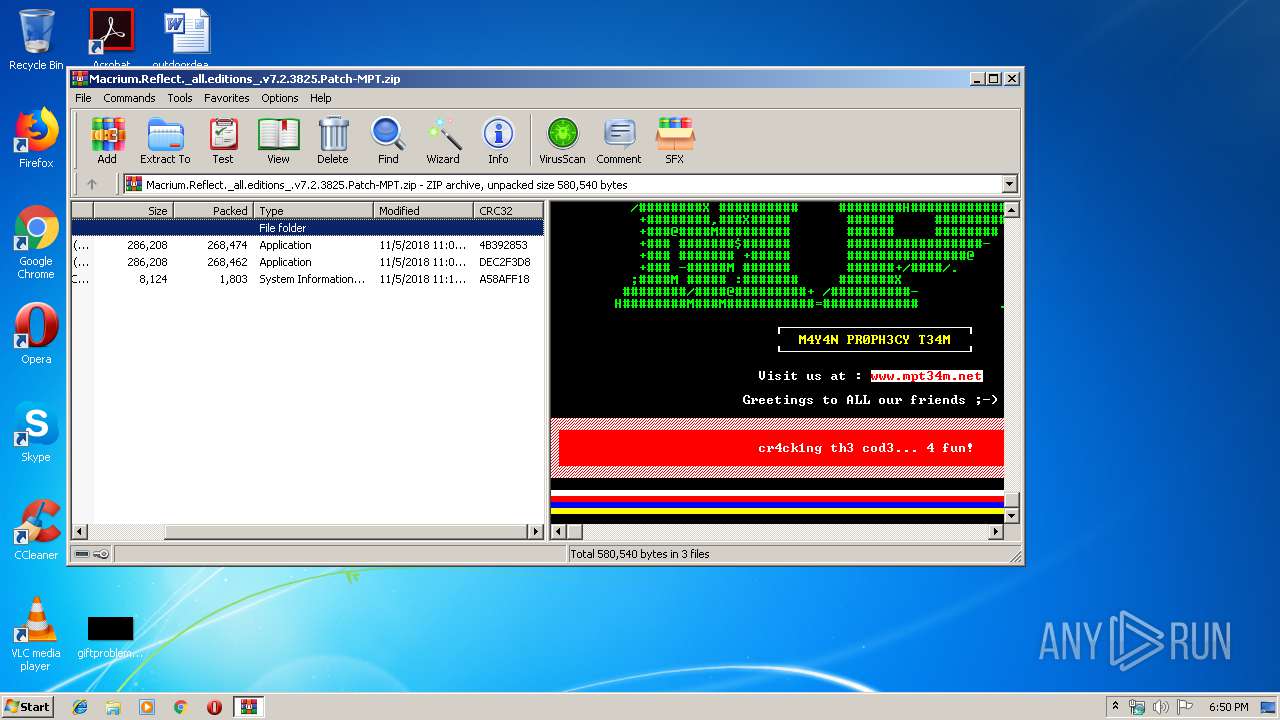Open the Help menu
This screenshot has height=720, width=1280.
pos(320,98)
